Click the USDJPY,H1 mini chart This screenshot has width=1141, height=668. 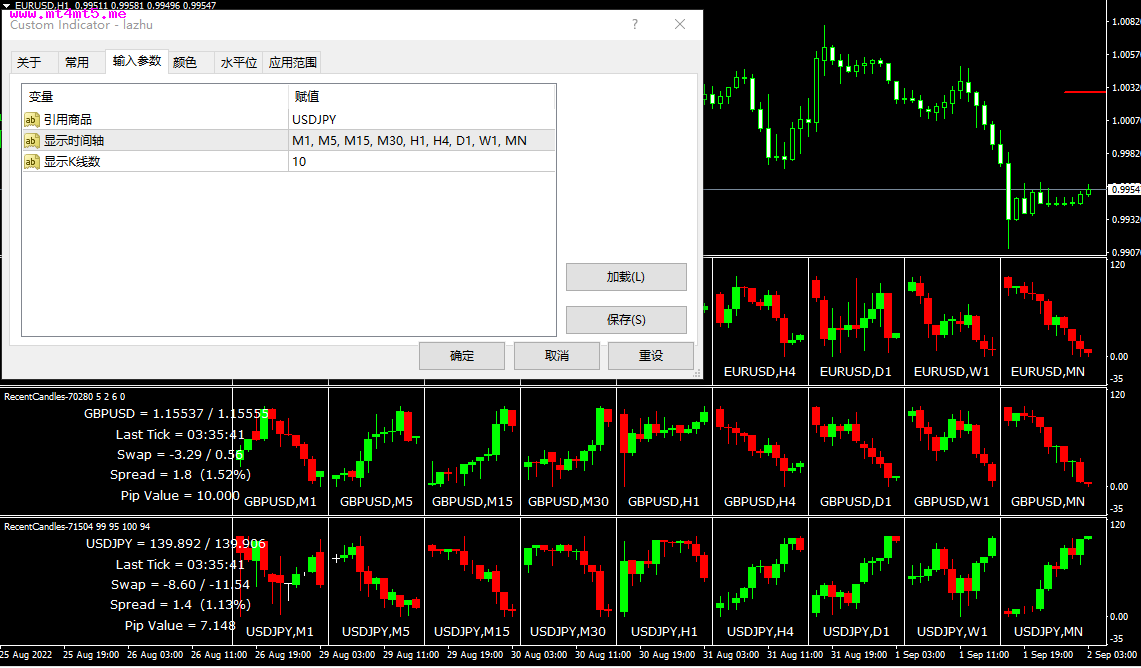[x=664, y=581]
